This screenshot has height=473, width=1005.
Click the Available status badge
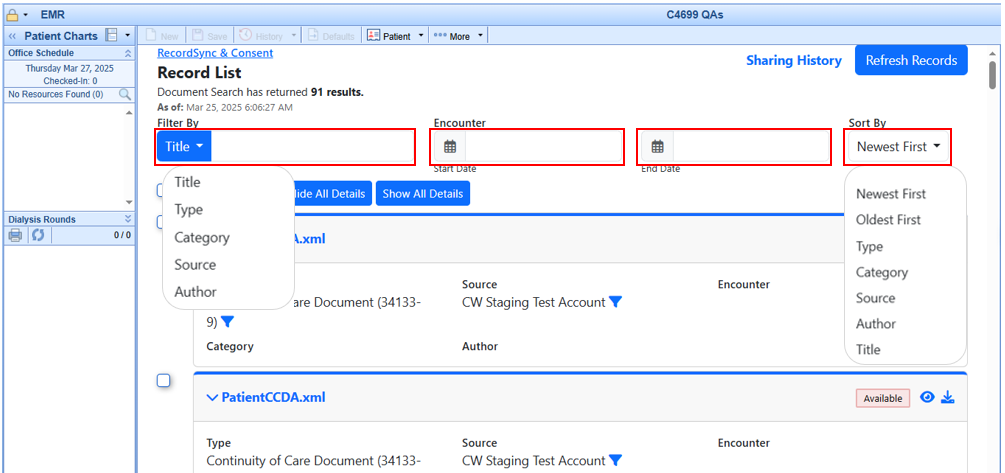[883, 398]
